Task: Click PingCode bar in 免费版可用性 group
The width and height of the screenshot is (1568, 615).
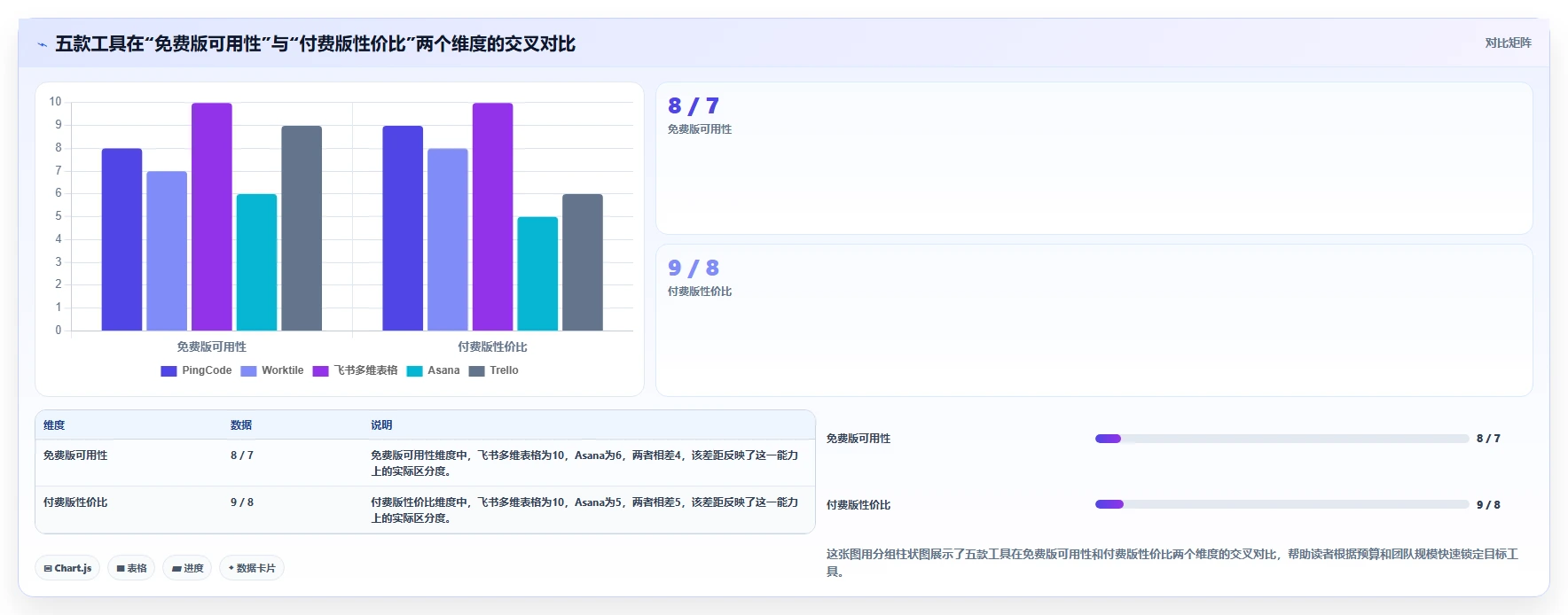Action: click(122, 239)
